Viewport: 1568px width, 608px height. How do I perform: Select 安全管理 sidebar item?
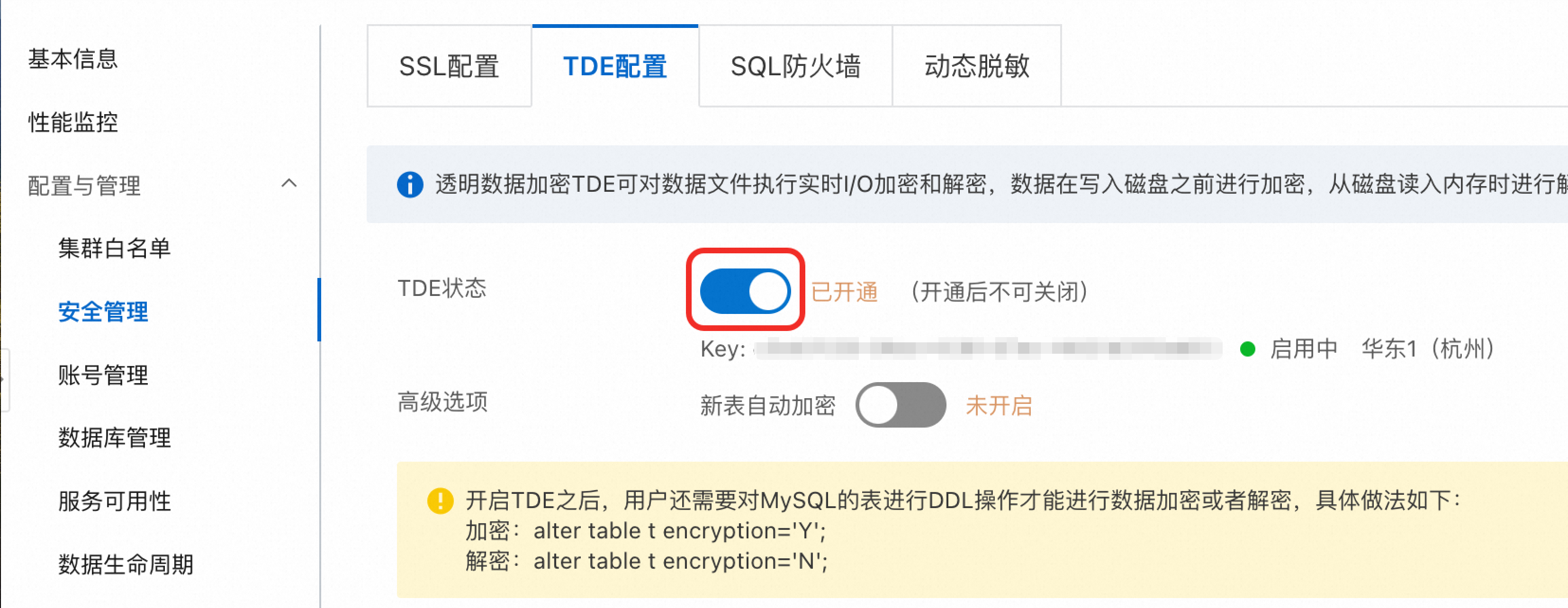click(103, 312)
